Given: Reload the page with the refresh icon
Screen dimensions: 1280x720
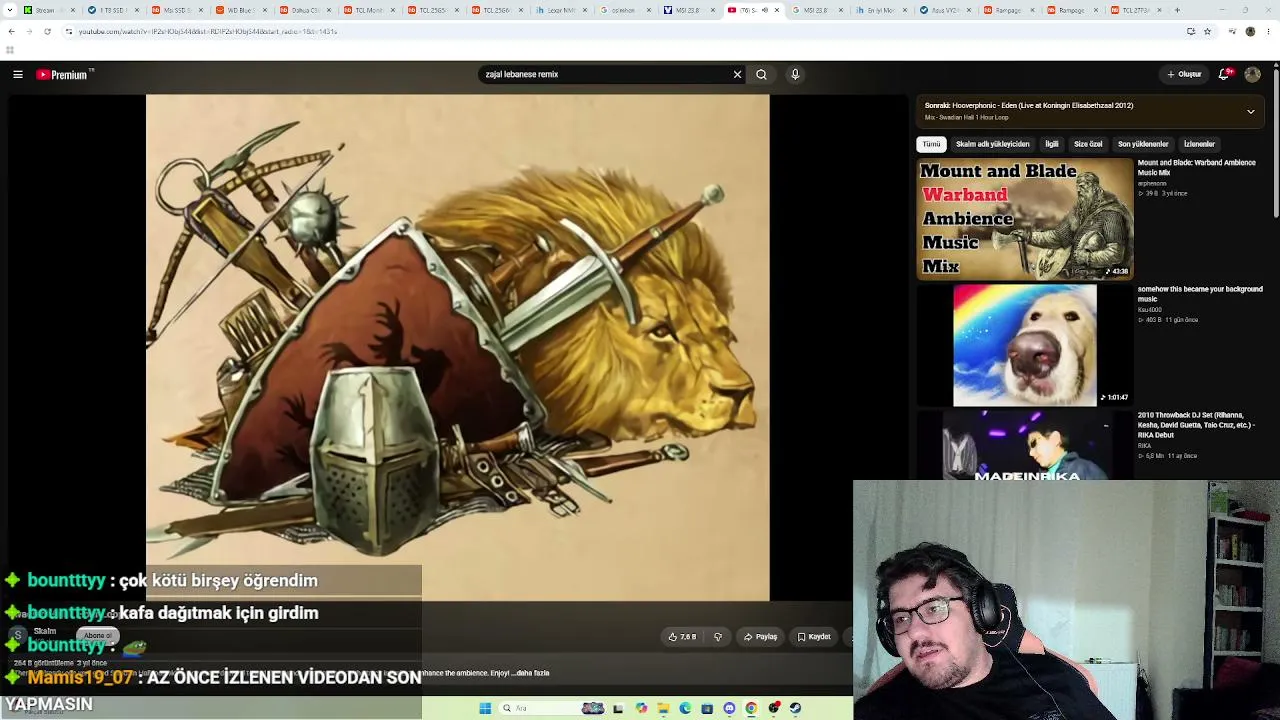Looking at the screenshot, I should (47, 31).
